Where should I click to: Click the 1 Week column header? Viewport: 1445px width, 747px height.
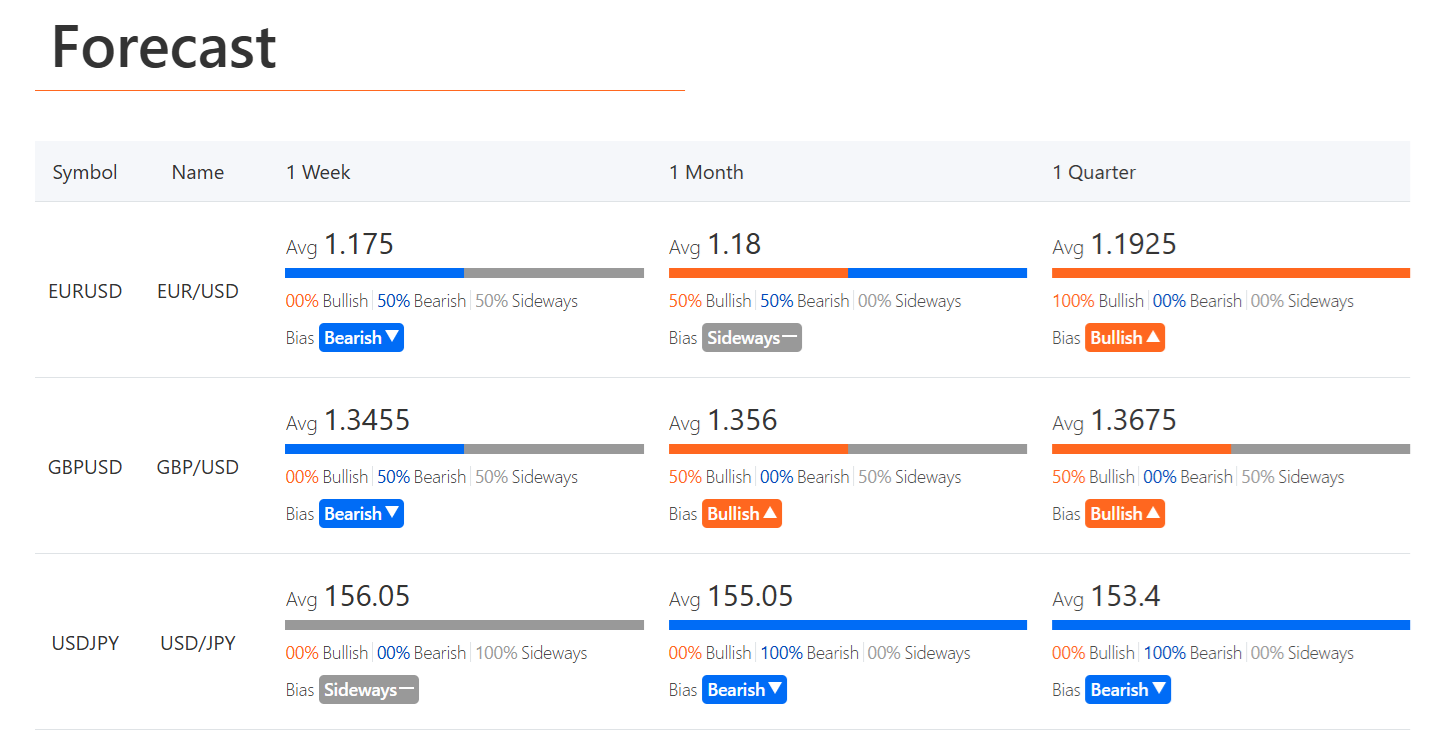pos(318,172)
